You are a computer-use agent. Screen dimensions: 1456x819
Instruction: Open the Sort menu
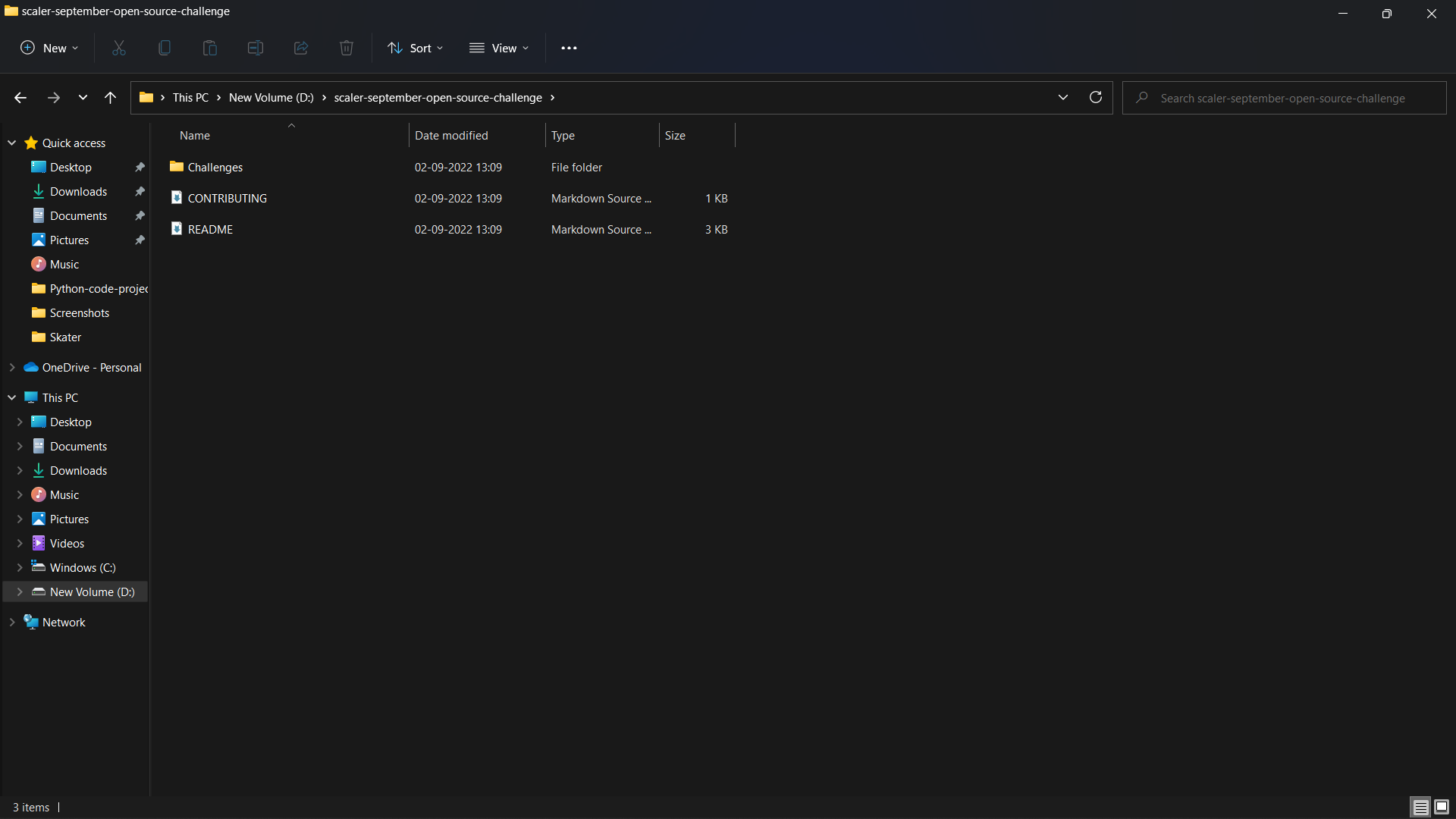416,48
